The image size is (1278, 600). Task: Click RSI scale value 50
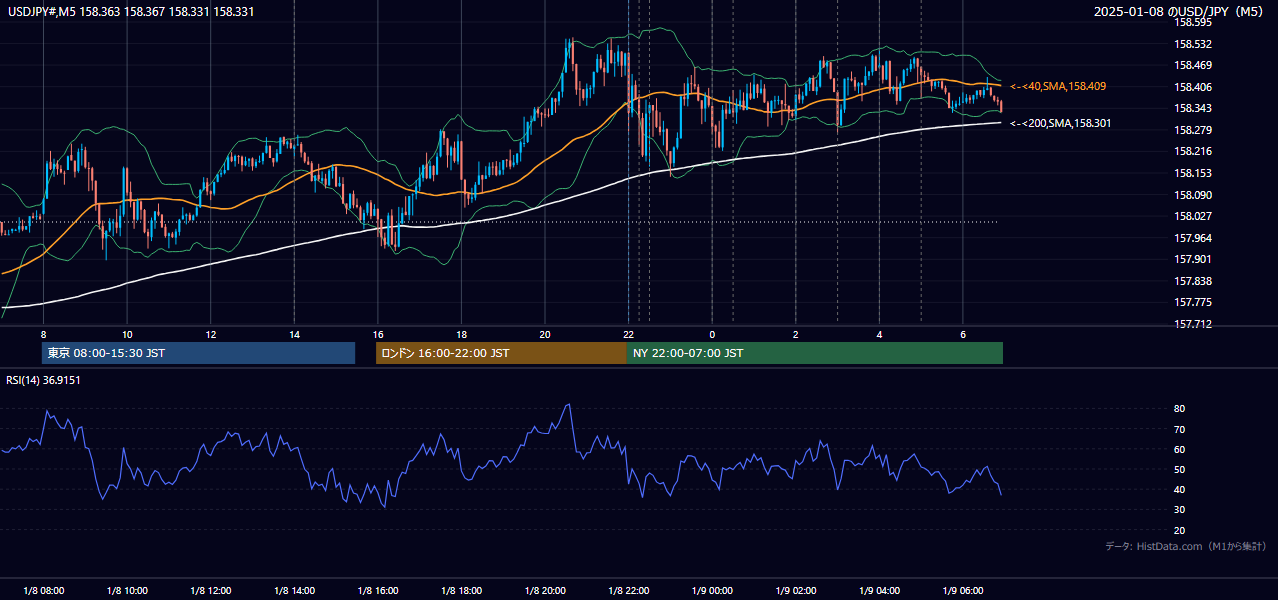point(1179,469)
